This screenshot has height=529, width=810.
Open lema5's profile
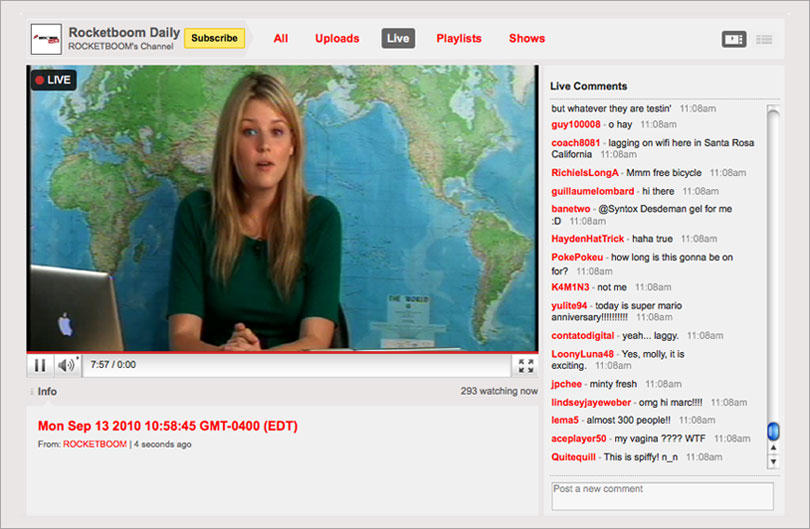565,420
